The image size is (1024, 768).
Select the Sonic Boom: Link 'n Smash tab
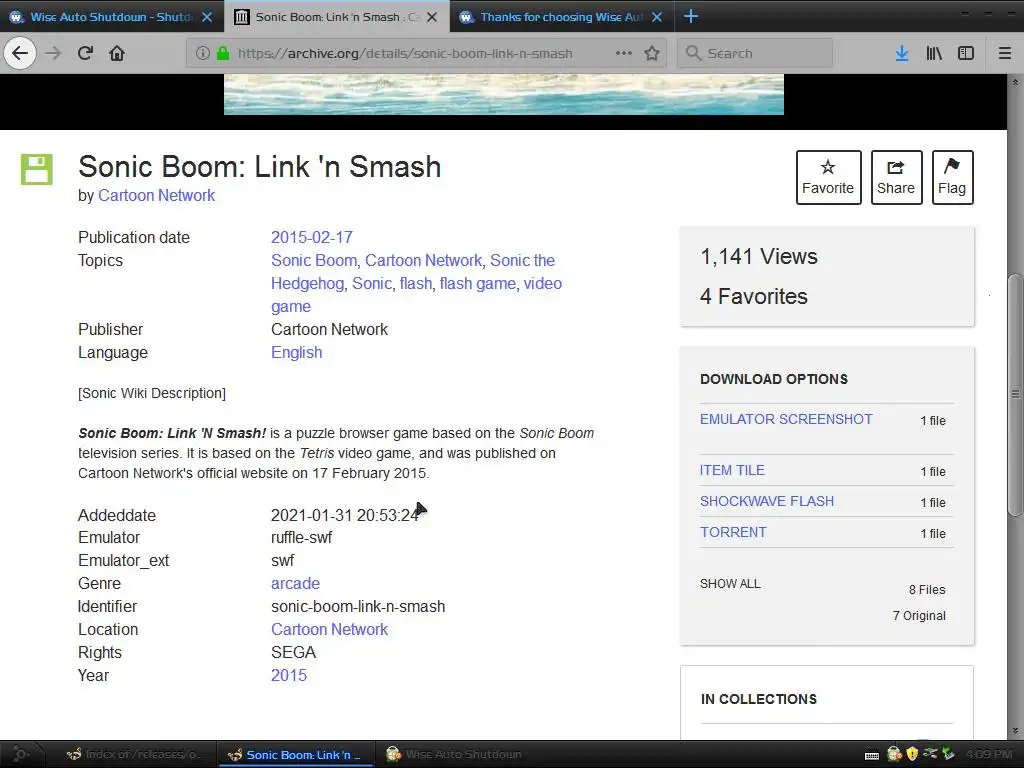[x=337, y=17]
